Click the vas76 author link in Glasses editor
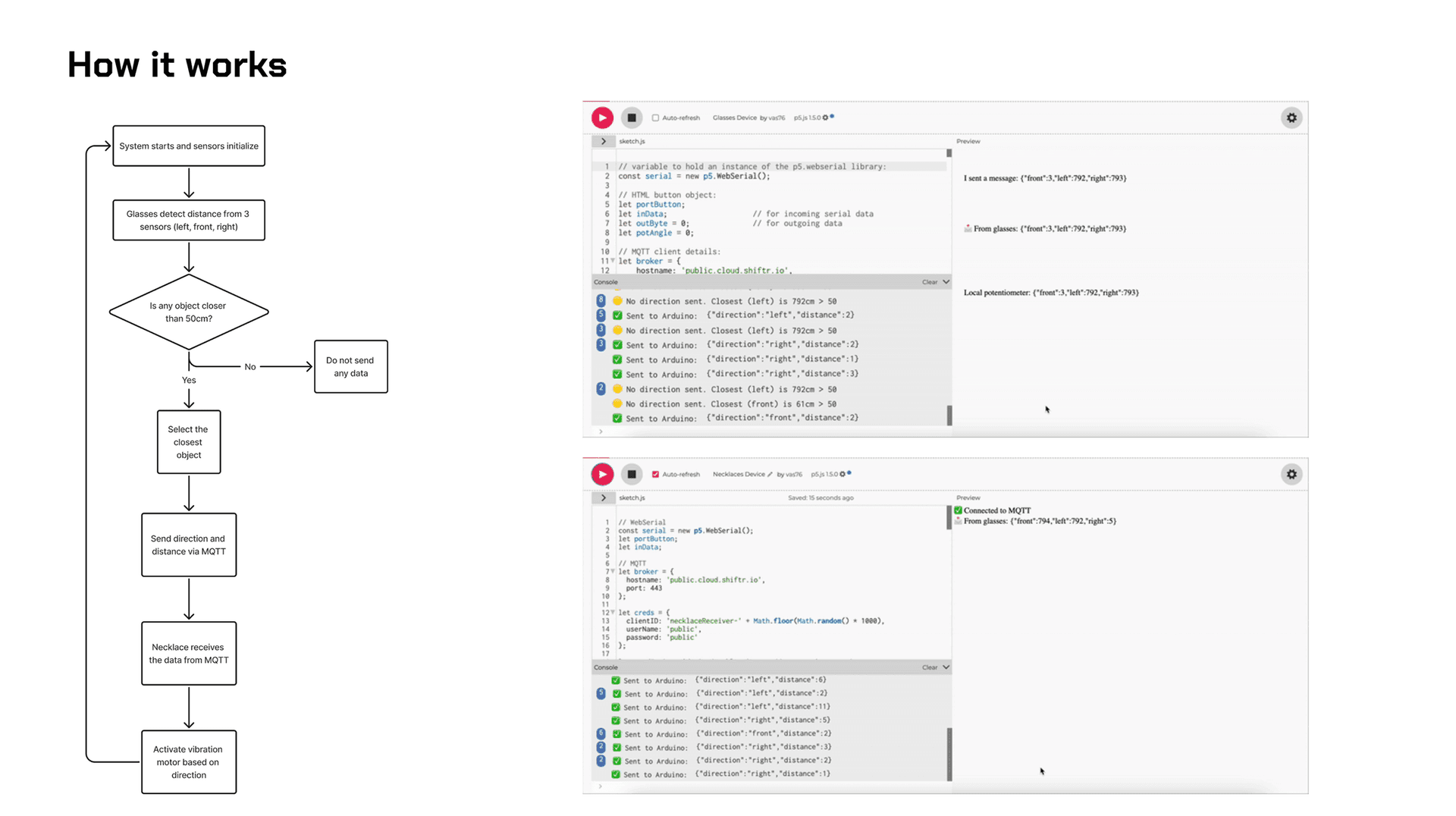The height and width of the screenshot is (816, 1456). coord(777,118)
